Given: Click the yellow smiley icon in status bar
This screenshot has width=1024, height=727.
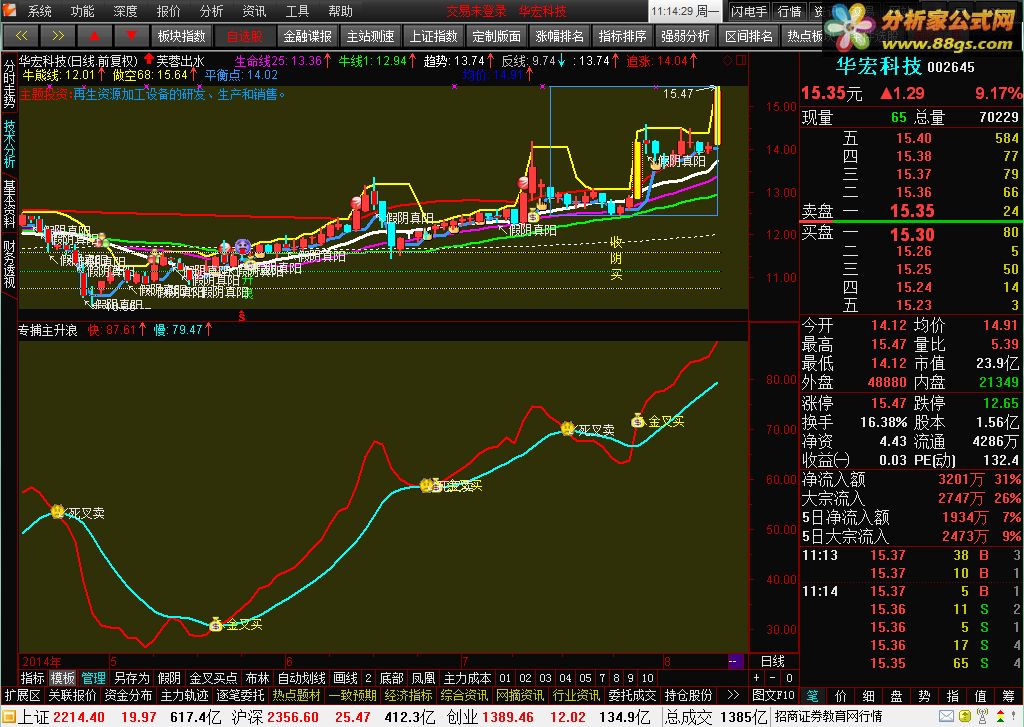Looking at the screenshot, I should coord(964,717).
